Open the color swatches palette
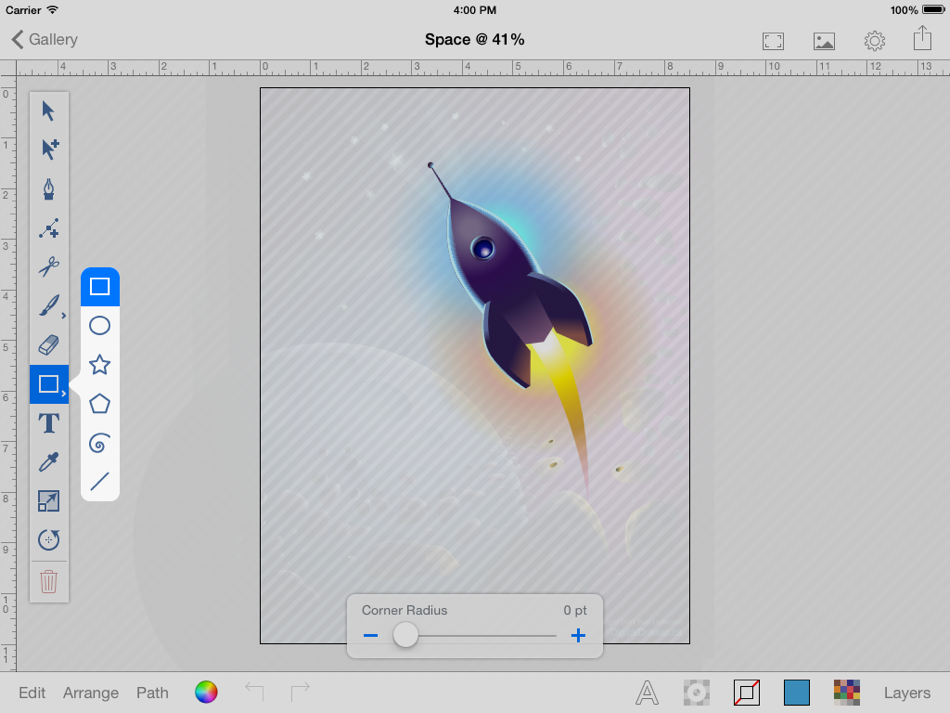 pos(847,692)
